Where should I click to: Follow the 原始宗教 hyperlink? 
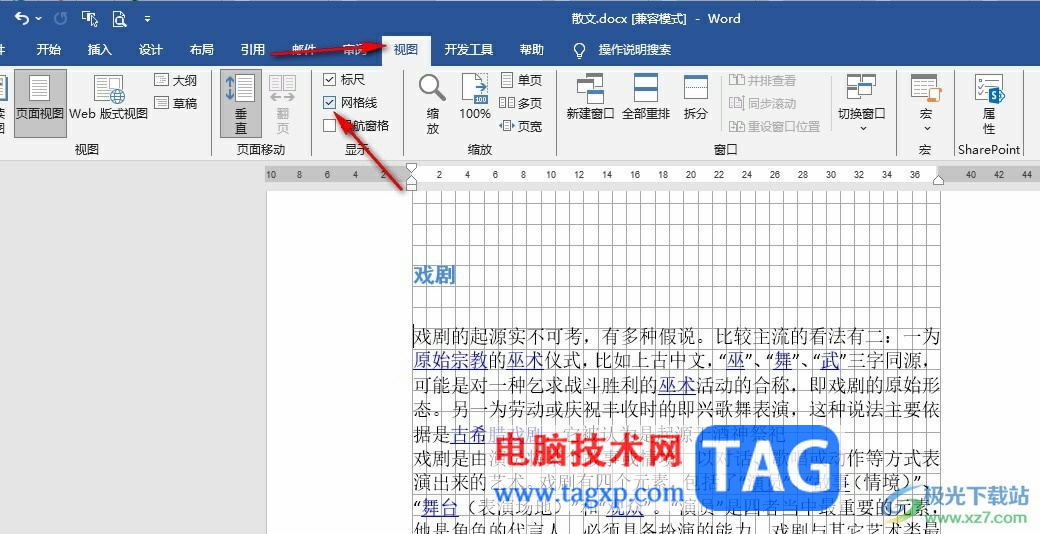tap(451, 360)
